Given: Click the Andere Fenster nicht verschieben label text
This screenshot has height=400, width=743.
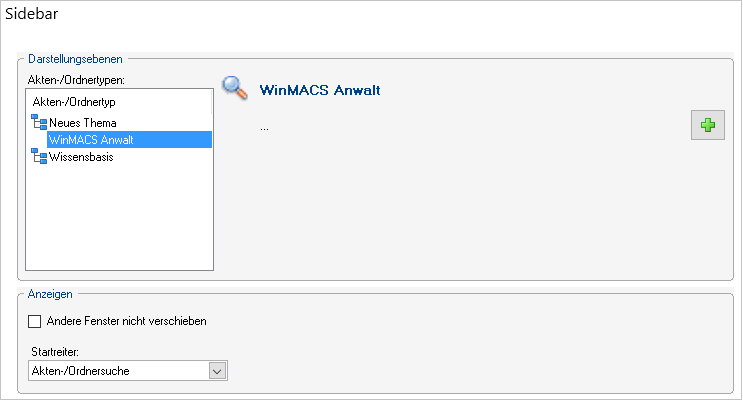Looking at the screenshot, I should pyautogui.click(x=127, y=321).
